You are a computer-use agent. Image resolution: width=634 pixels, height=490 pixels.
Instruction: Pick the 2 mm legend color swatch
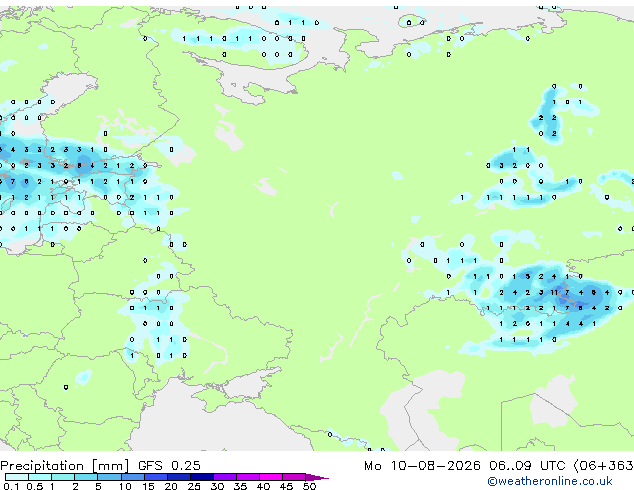tap(86, 477)
